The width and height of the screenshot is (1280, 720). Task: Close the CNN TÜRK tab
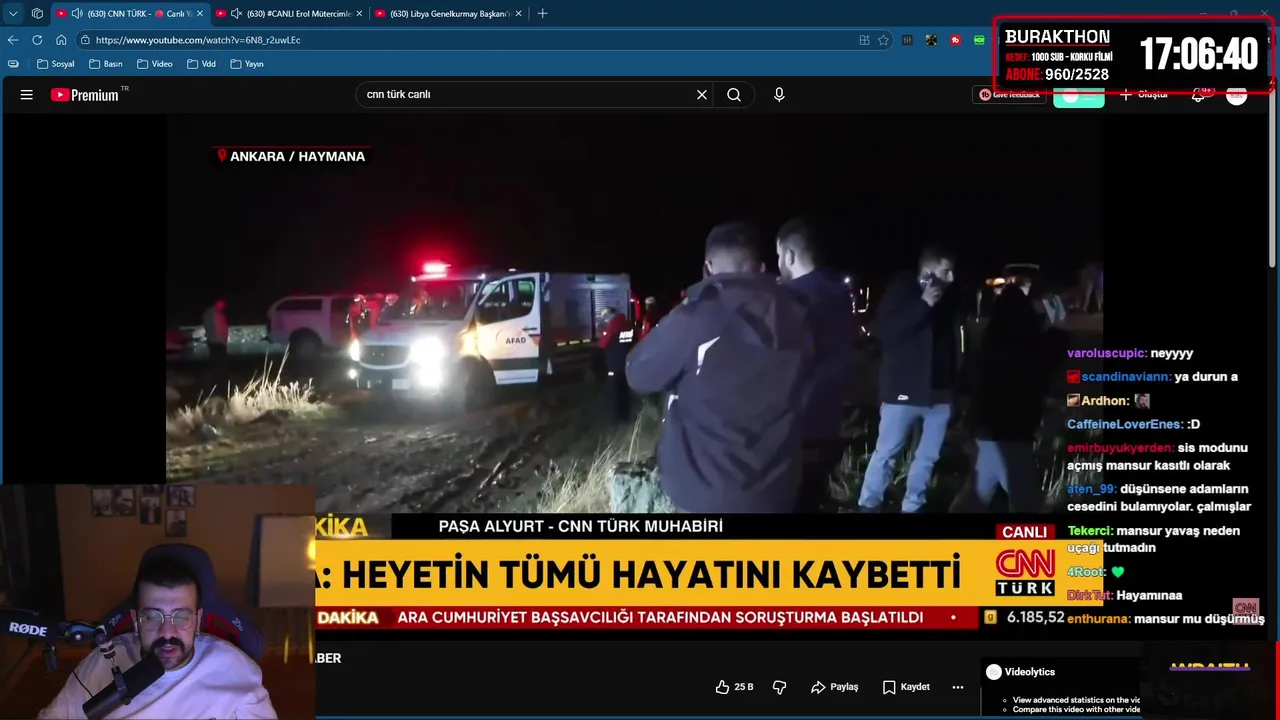point(199,14)
